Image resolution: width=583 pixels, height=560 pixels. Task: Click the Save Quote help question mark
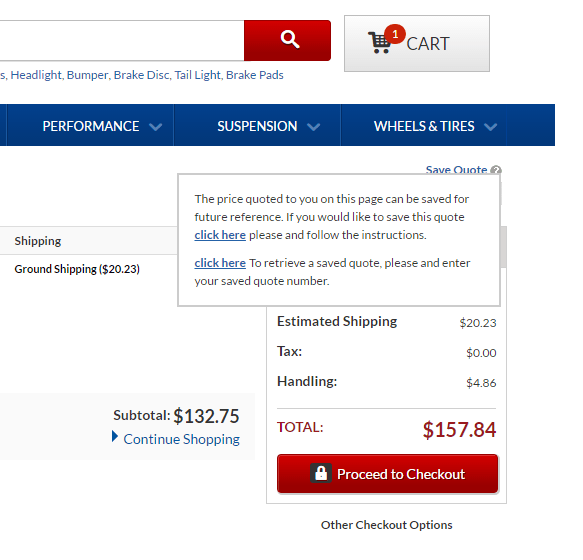click(x=496, y=170)
